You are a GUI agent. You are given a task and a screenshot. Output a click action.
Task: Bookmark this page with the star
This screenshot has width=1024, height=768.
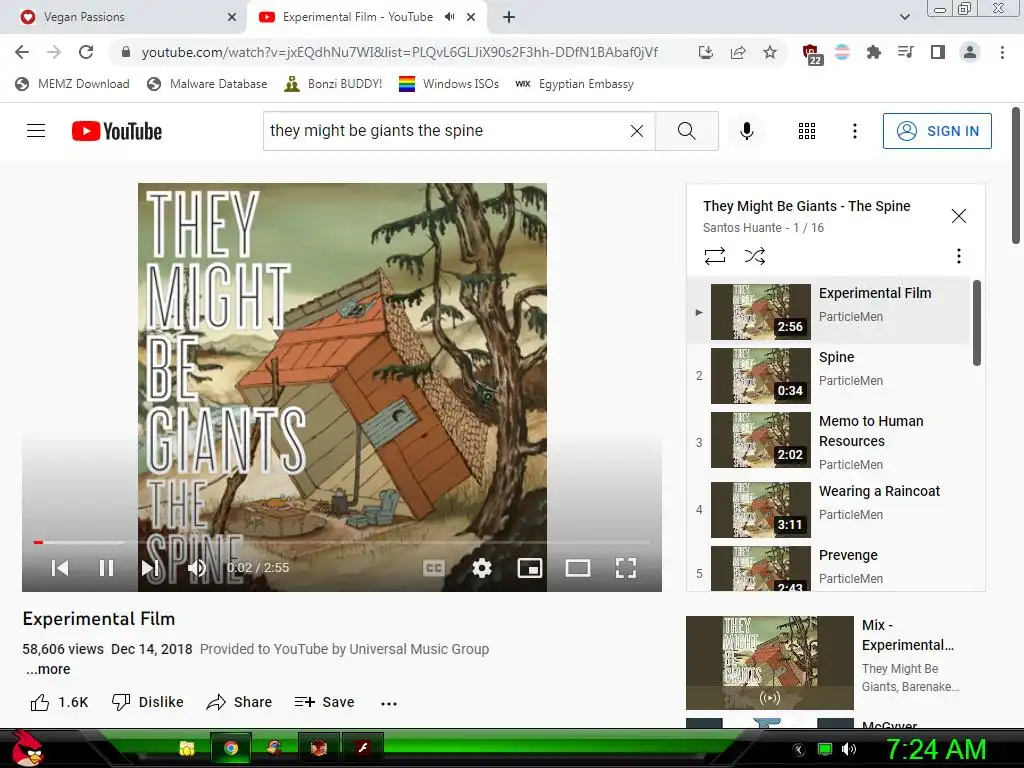click(770, 52)
